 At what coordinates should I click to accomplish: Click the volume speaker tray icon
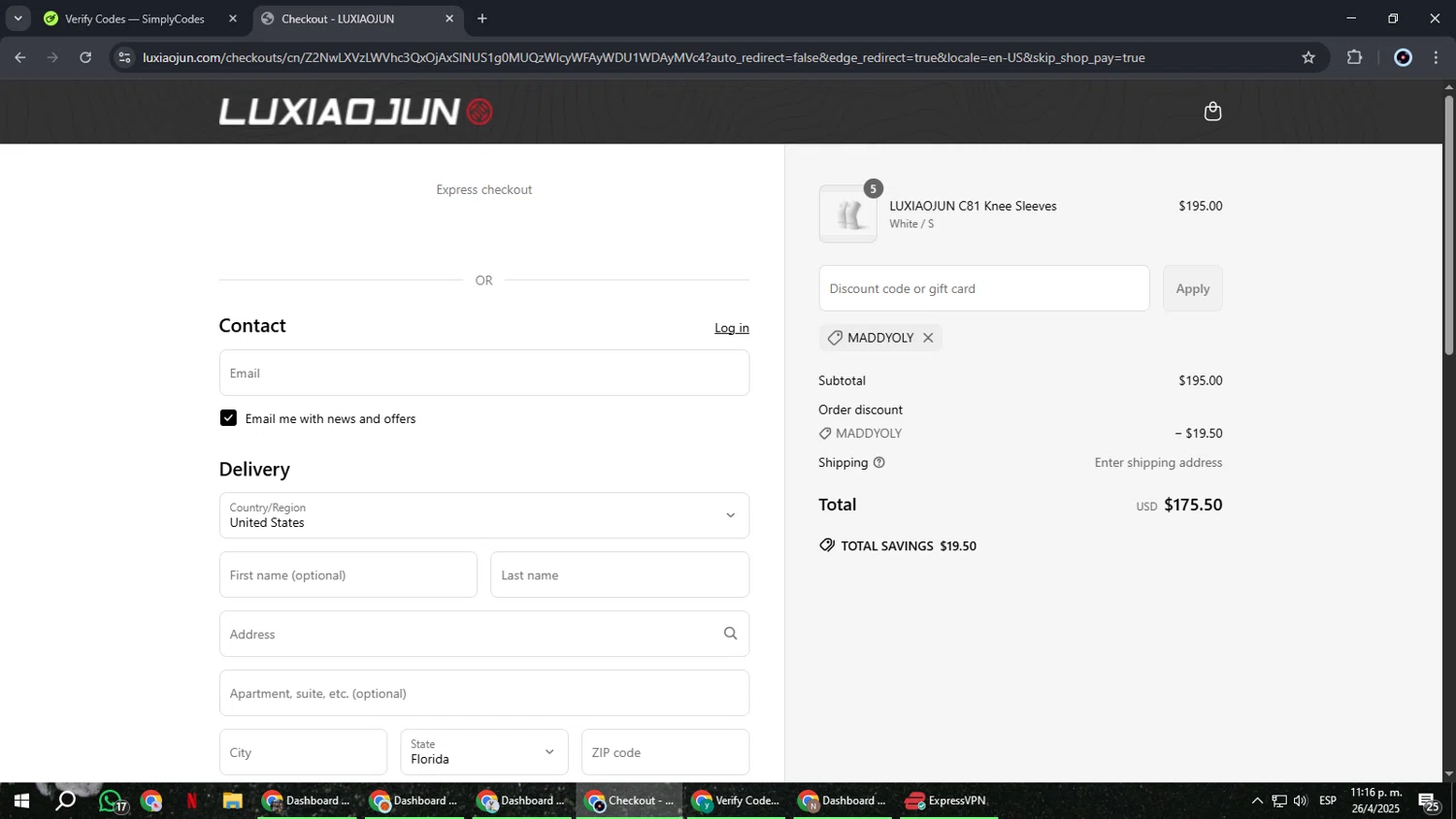pos(1301,802)
